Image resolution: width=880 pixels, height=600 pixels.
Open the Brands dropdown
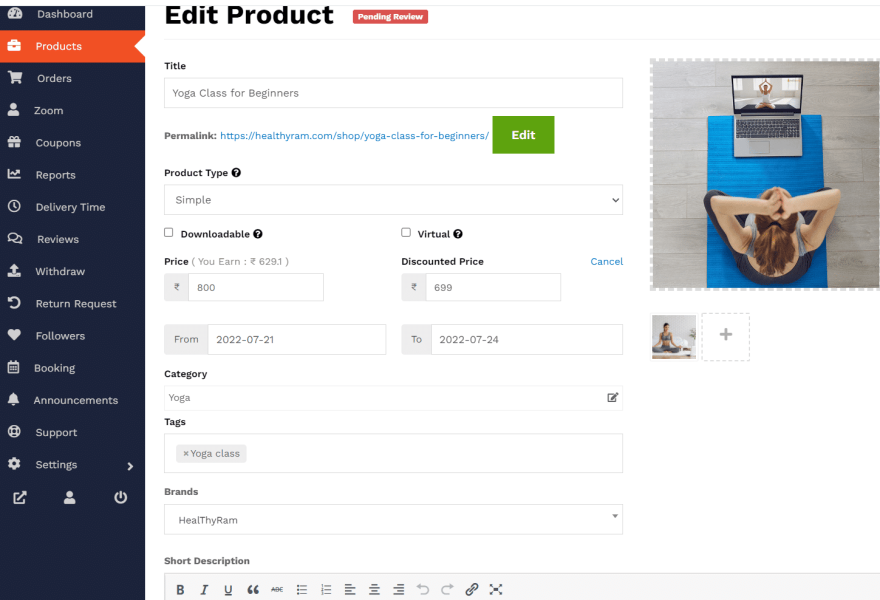click(x=393, y=519)
